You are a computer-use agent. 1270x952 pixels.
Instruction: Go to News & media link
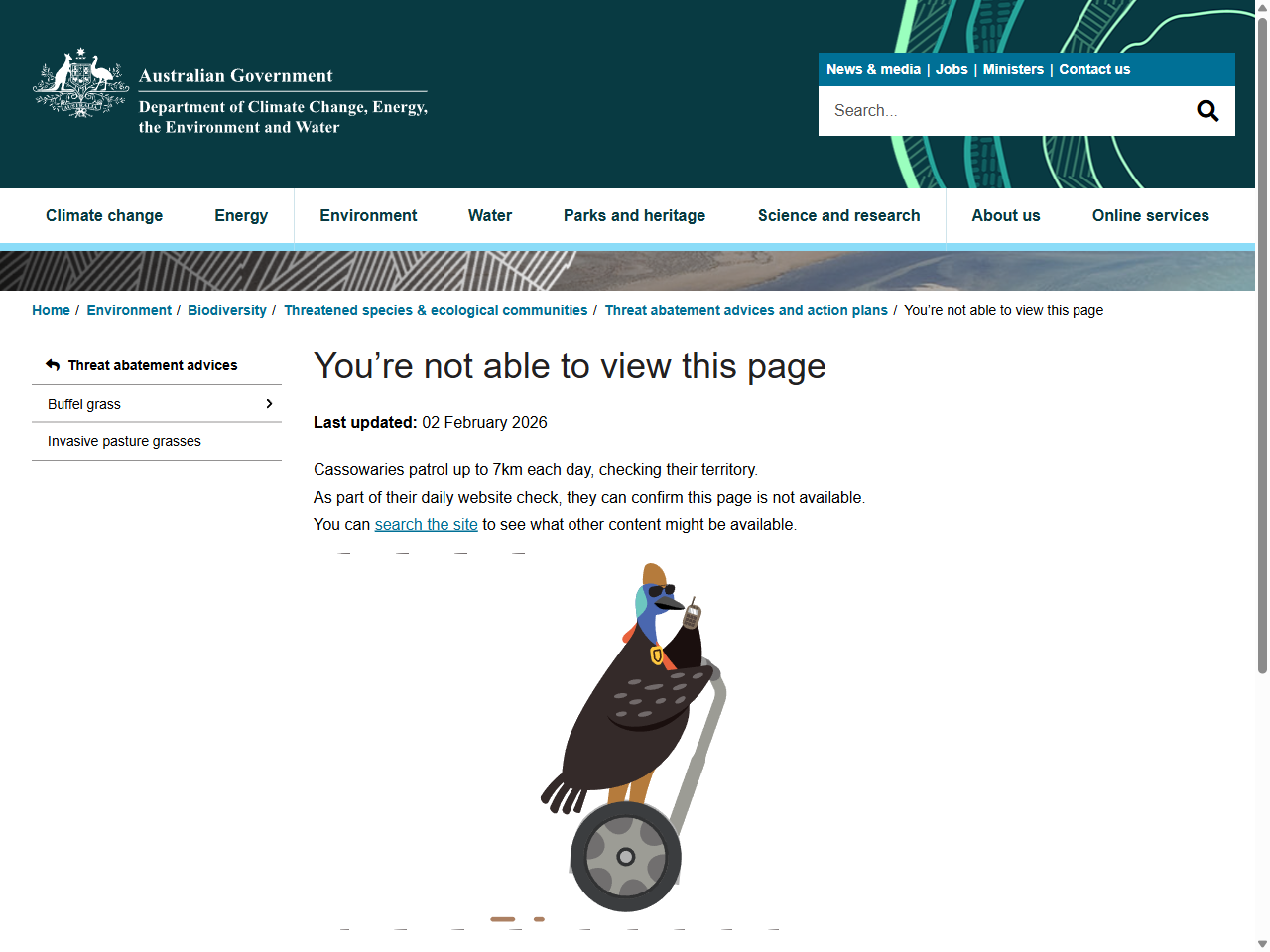(x=873, y=69)
